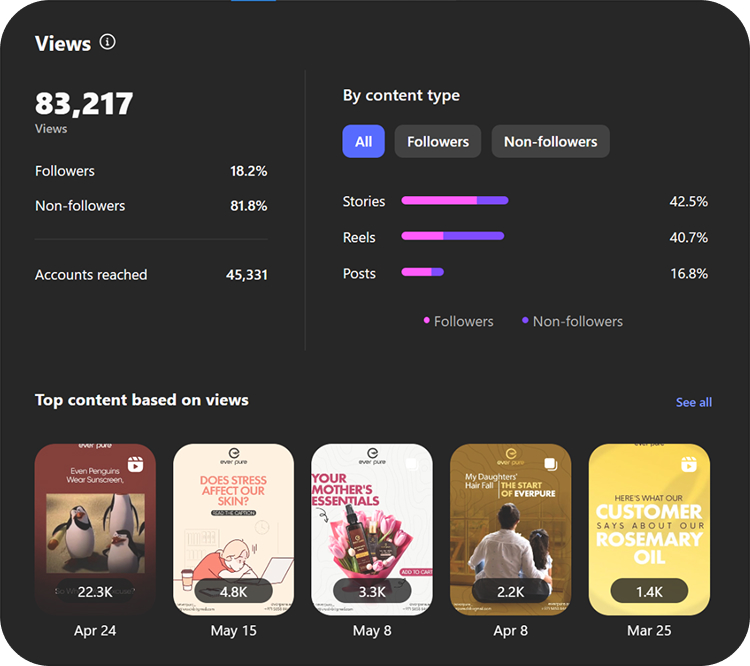Screen dimensions: 750x666
Task: Click the info icon beside Views
Action: [108, 43]
